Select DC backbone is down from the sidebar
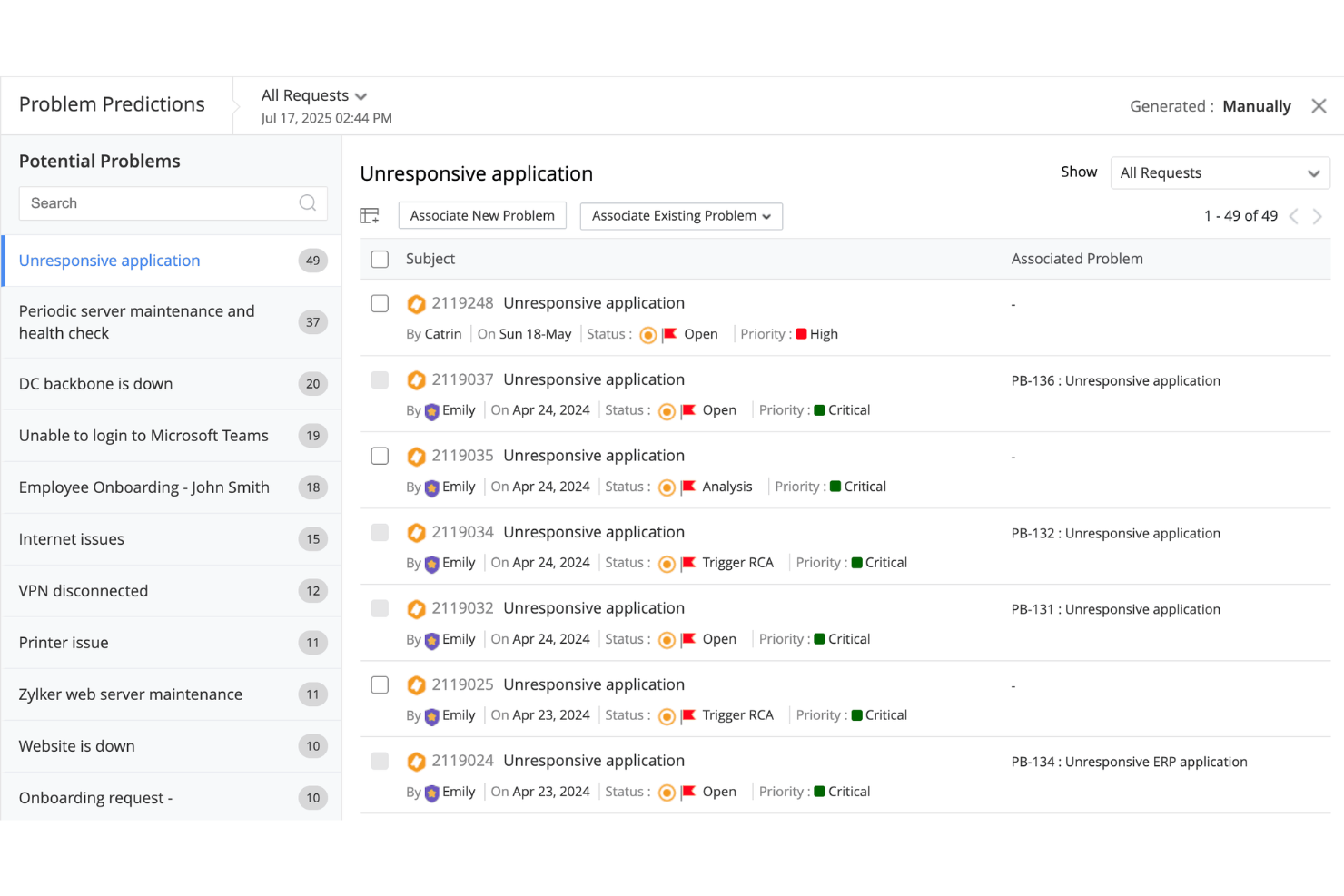Screen dimensions: 1344x896 point(95,383)
